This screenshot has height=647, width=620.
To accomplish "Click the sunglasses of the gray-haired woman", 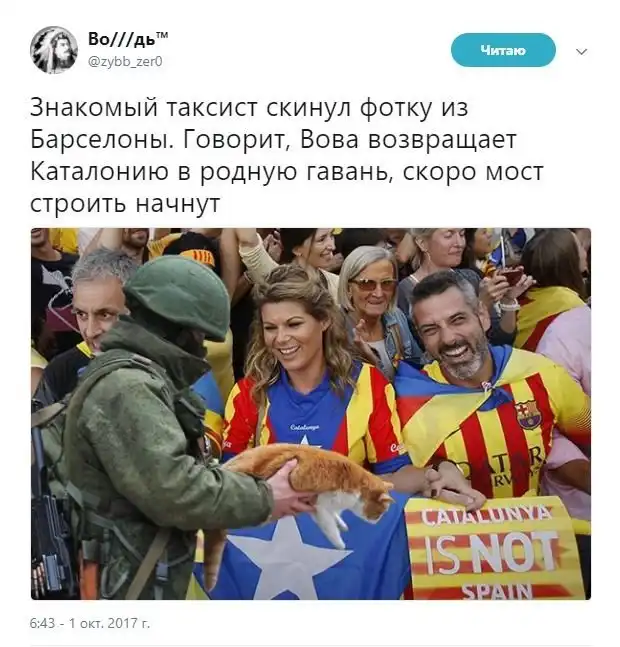I will [373, 284].
